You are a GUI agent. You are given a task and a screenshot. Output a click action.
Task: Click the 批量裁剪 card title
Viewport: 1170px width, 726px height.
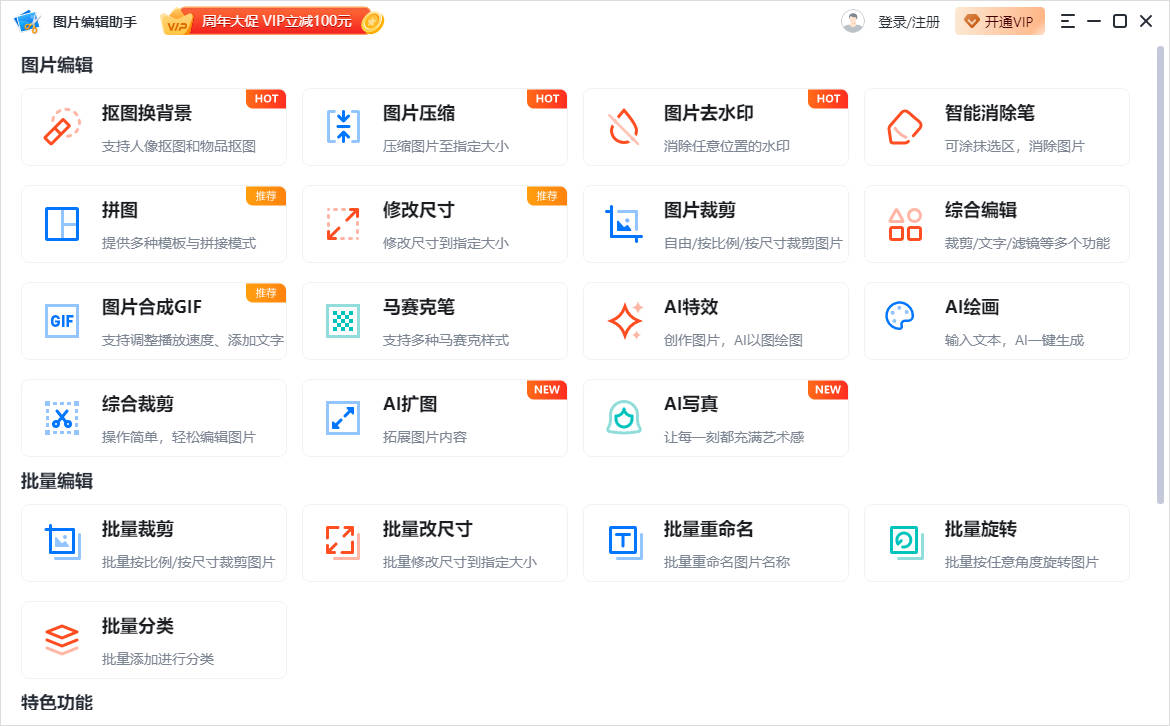tap(138, 530)
